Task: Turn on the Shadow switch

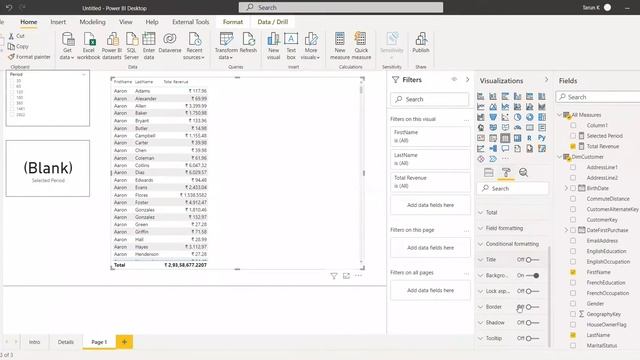Action: (x=532, y=322)
